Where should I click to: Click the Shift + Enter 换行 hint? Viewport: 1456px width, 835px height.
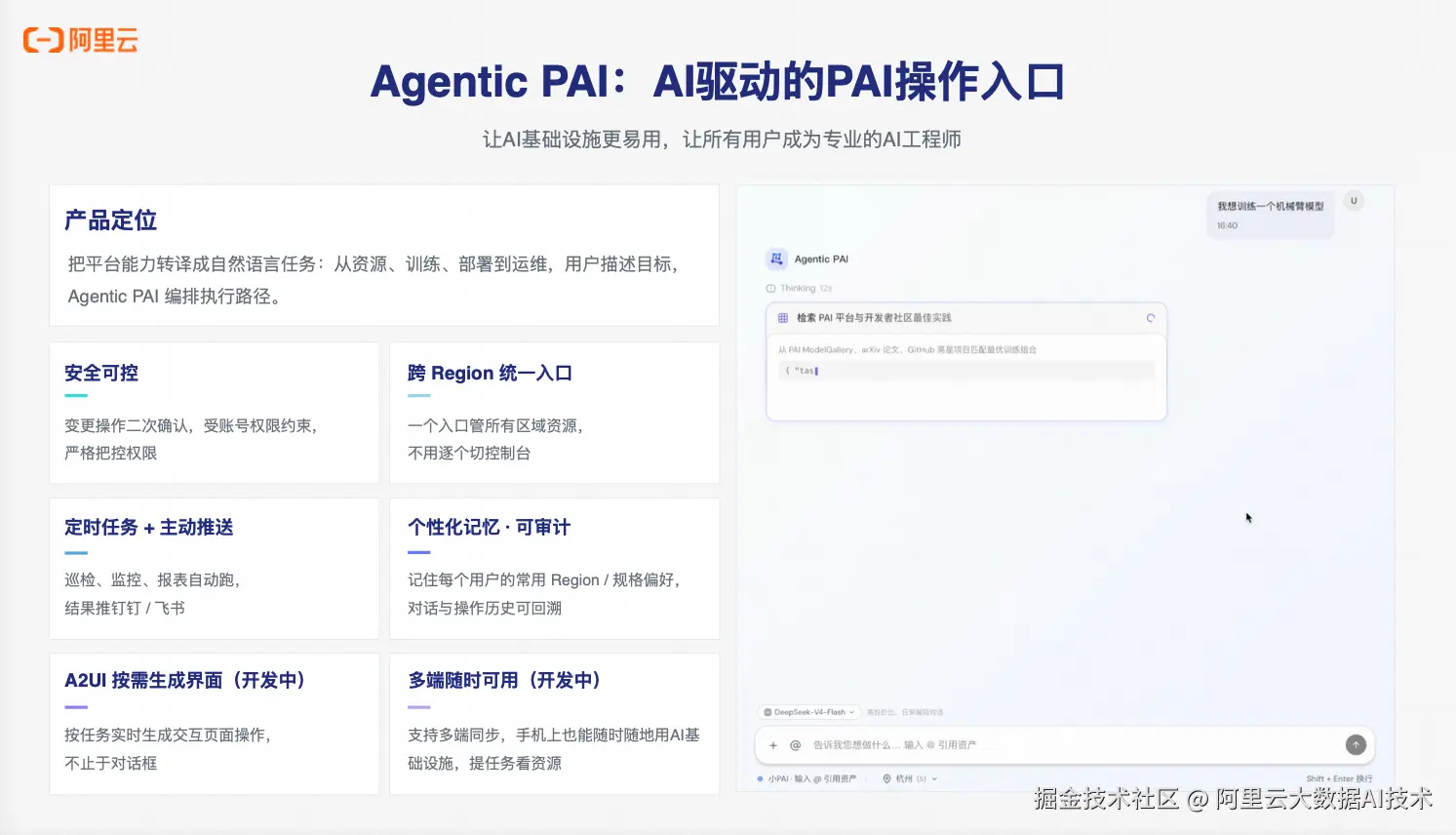tap(1339, 778)
